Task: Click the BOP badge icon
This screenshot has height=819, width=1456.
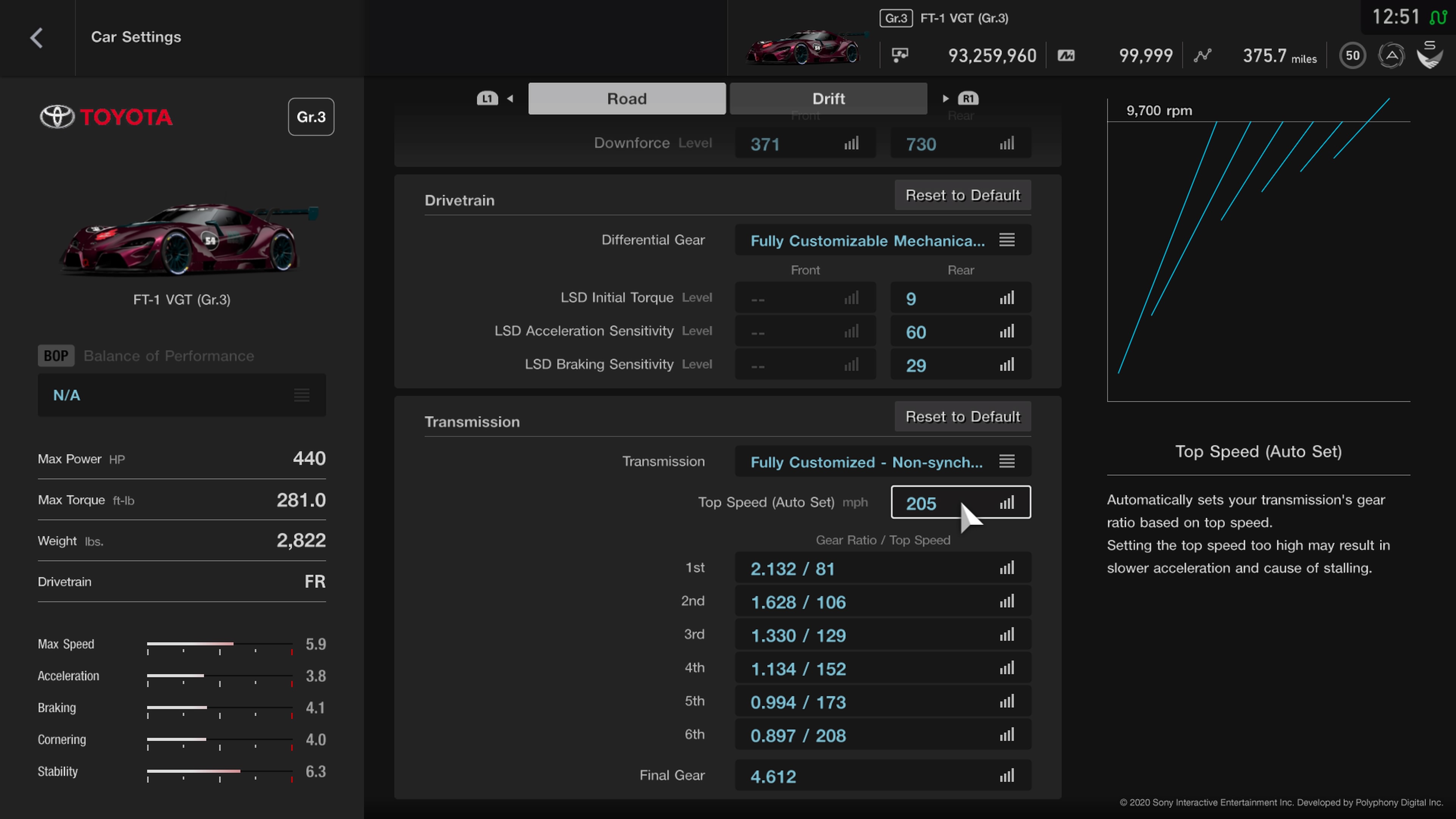Action: coord(56,356)
